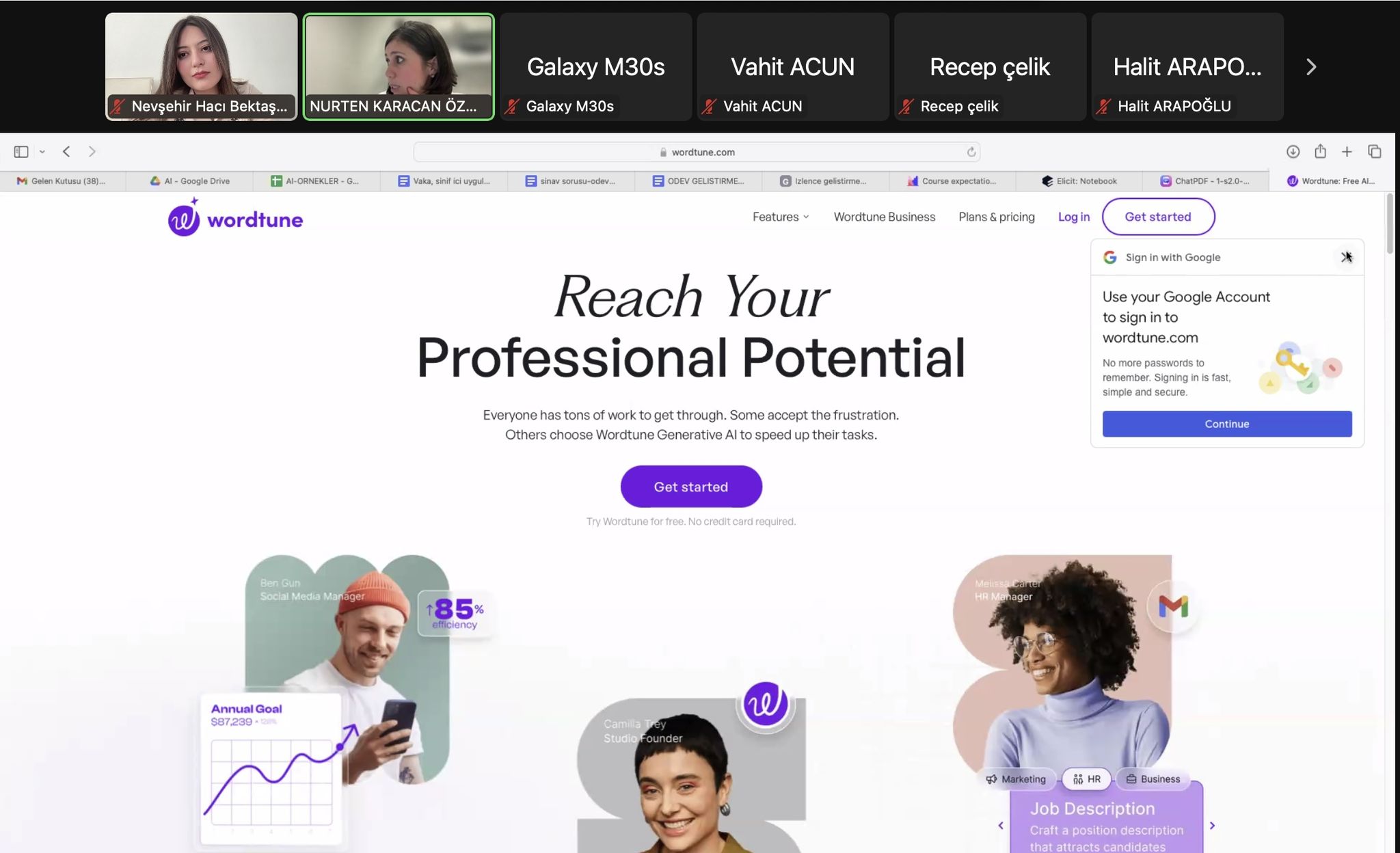
Task: Open the Plans & pricing page
Action: [997, 217]
